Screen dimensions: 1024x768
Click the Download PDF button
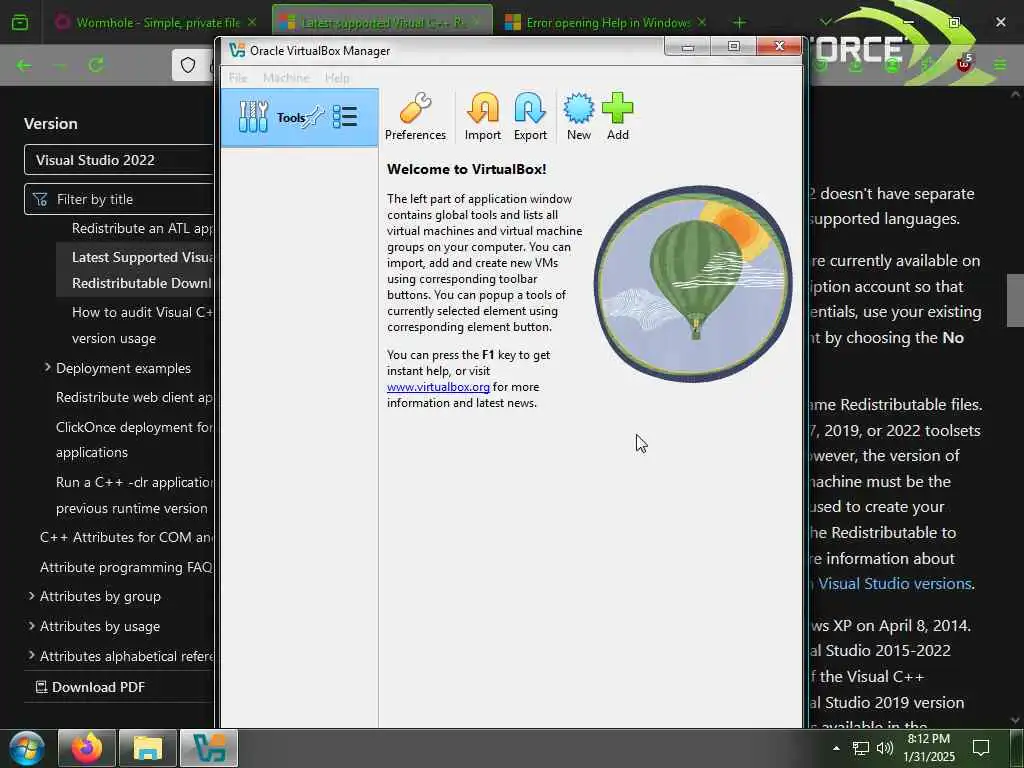coord(90,687)
